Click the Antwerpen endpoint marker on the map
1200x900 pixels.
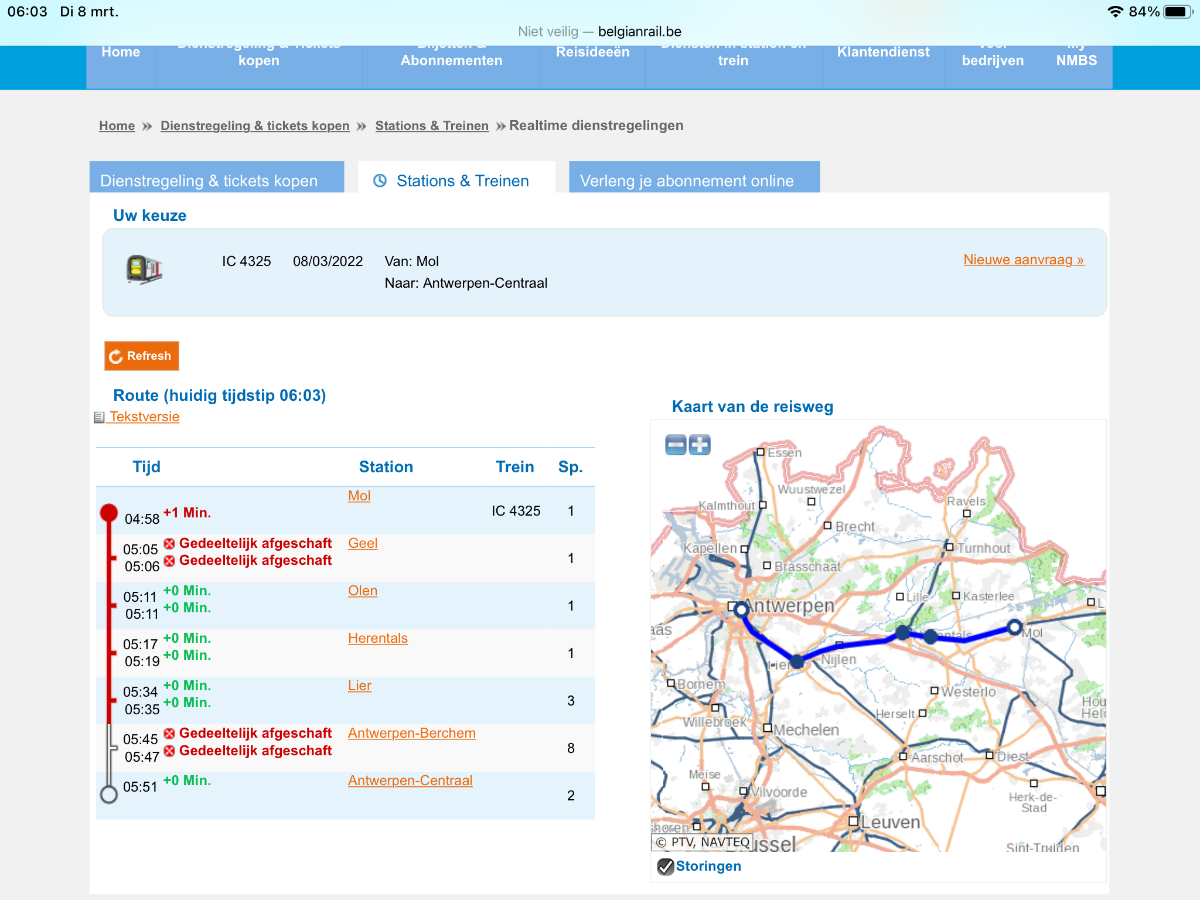pyautogui.click(x=741, y=609)
